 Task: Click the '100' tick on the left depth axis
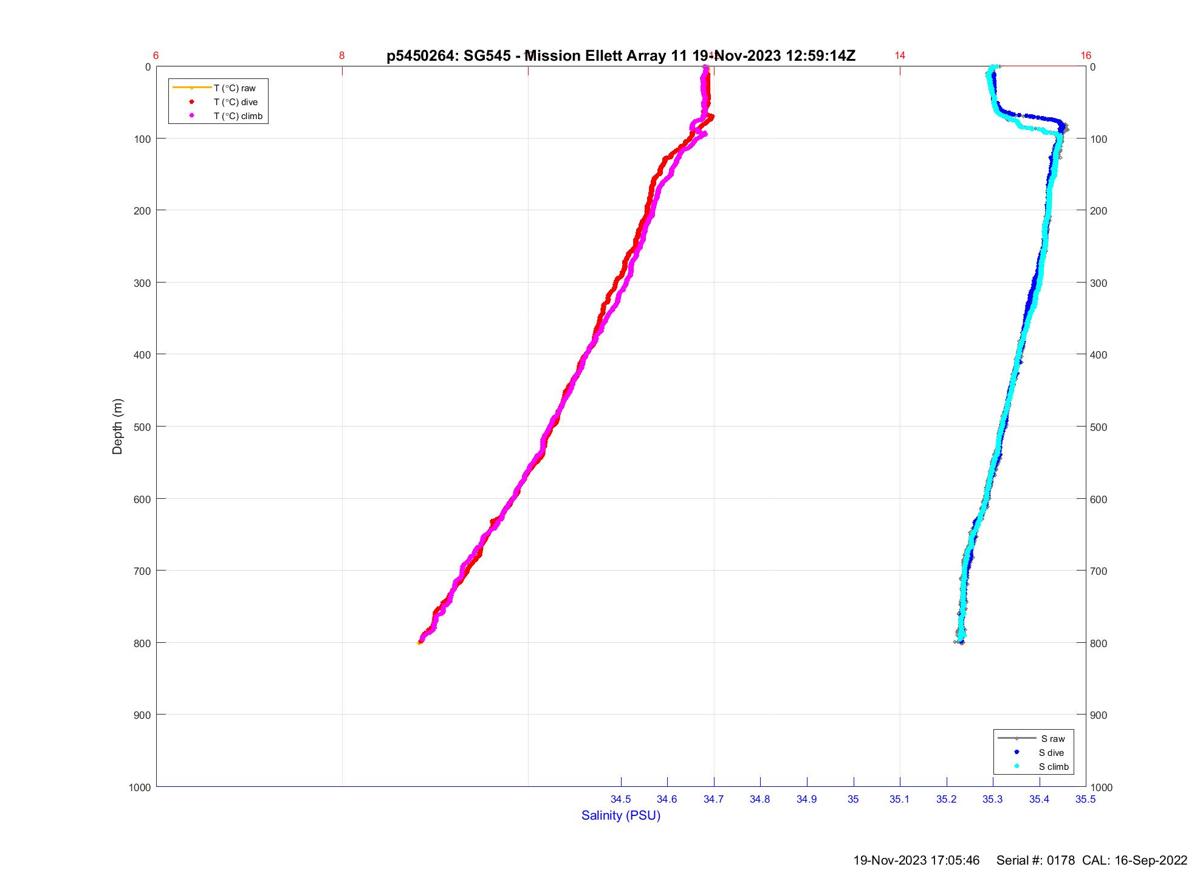point(141,139)
